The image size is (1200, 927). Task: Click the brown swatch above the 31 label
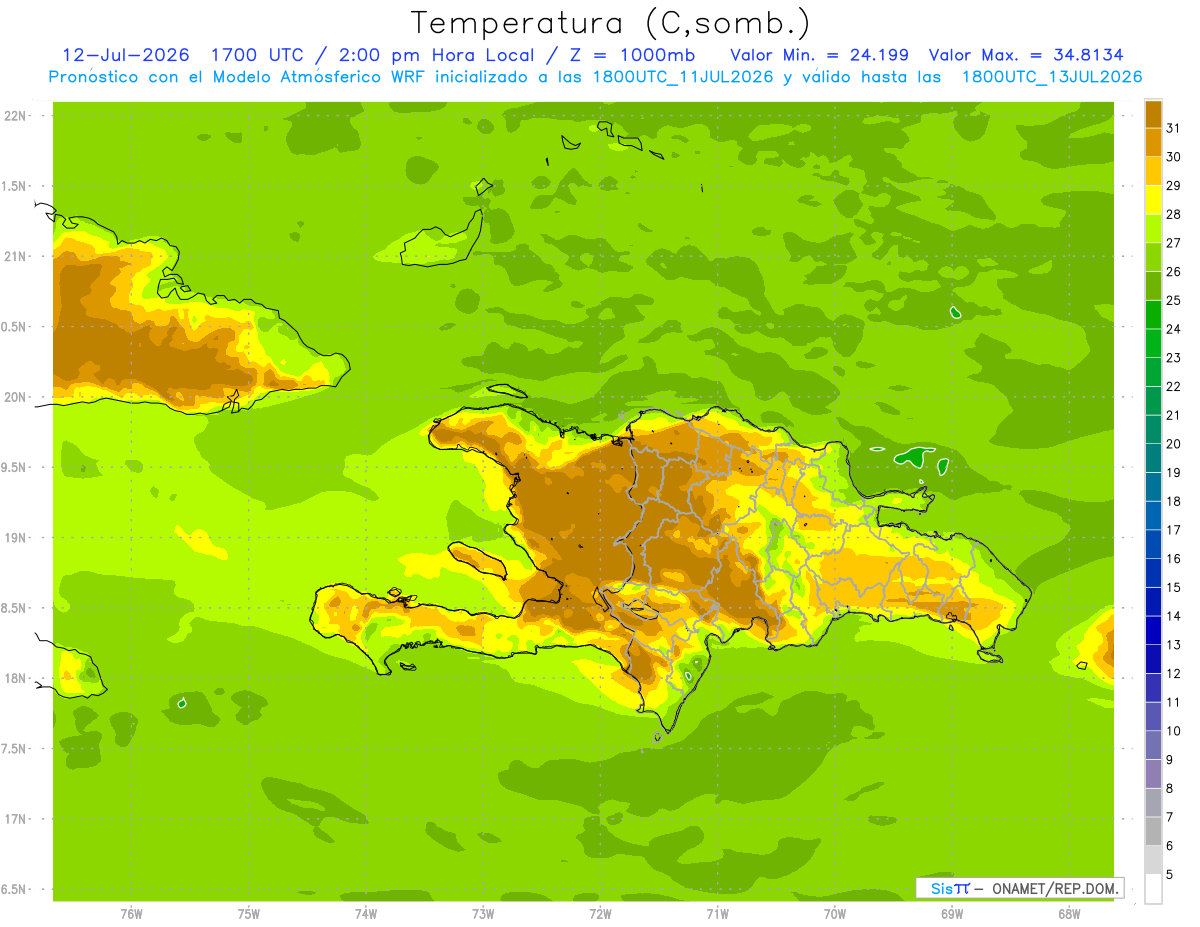pos(1153,114)
